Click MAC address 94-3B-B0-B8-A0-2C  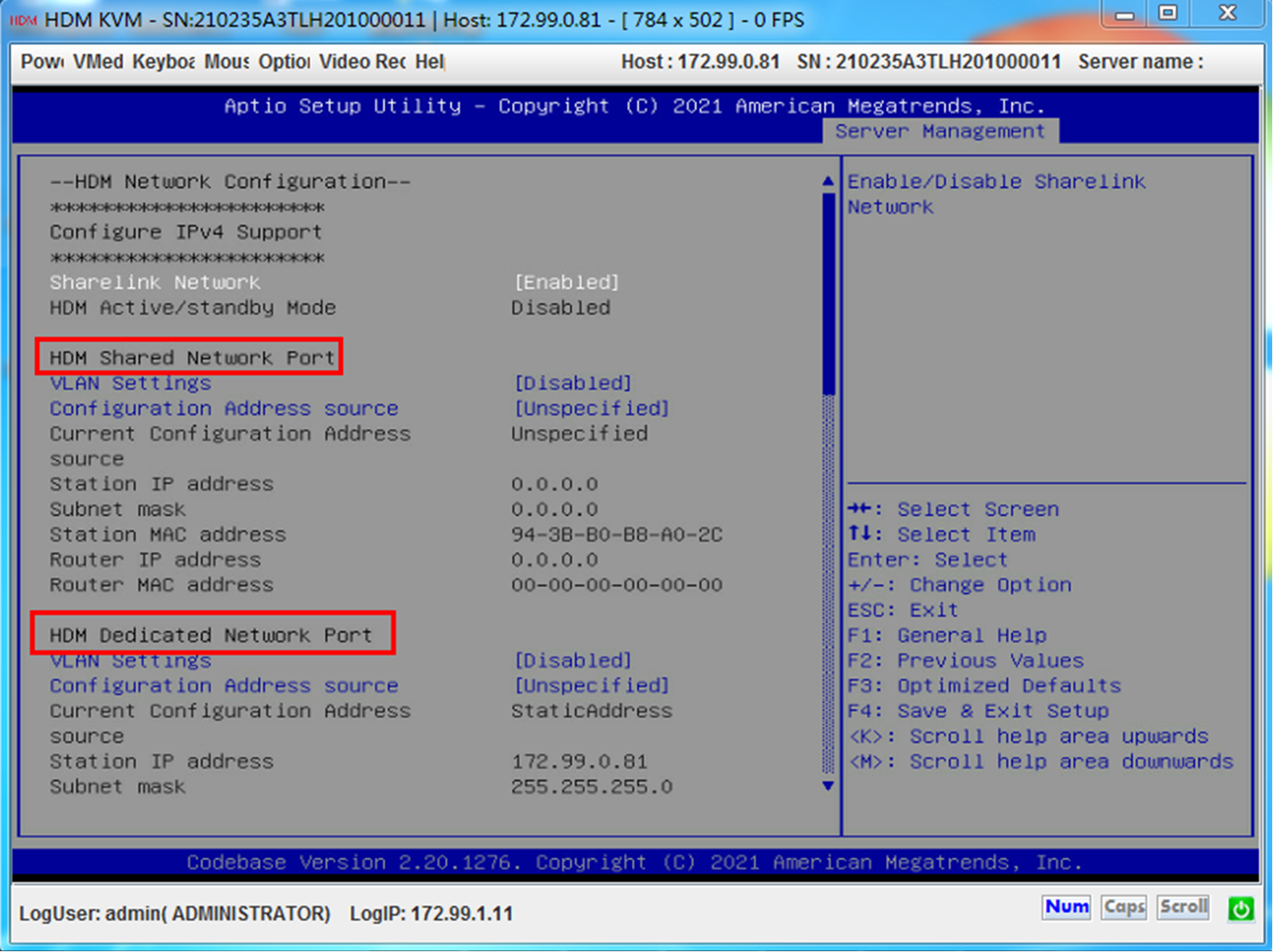[617, 534]
